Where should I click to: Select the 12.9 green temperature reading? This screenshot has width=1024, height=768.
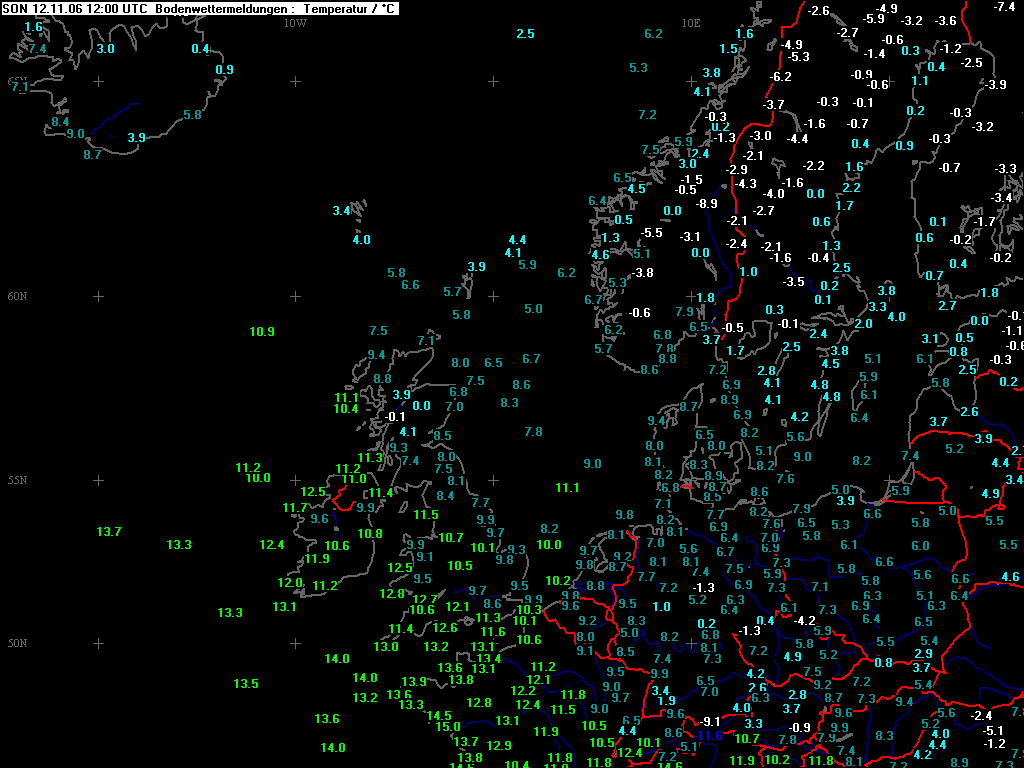[499, 745]
